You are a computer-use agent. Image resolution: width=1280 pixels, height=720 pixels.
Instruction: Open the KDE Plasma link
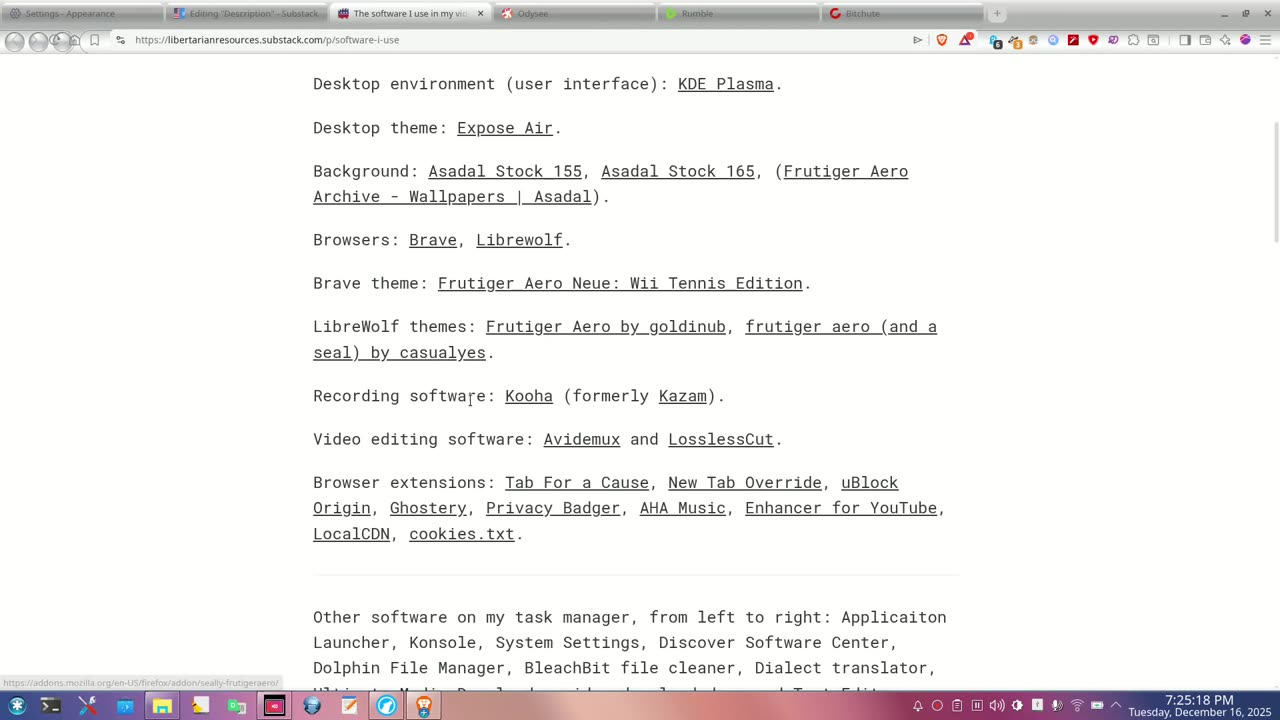tap(725, 84)
